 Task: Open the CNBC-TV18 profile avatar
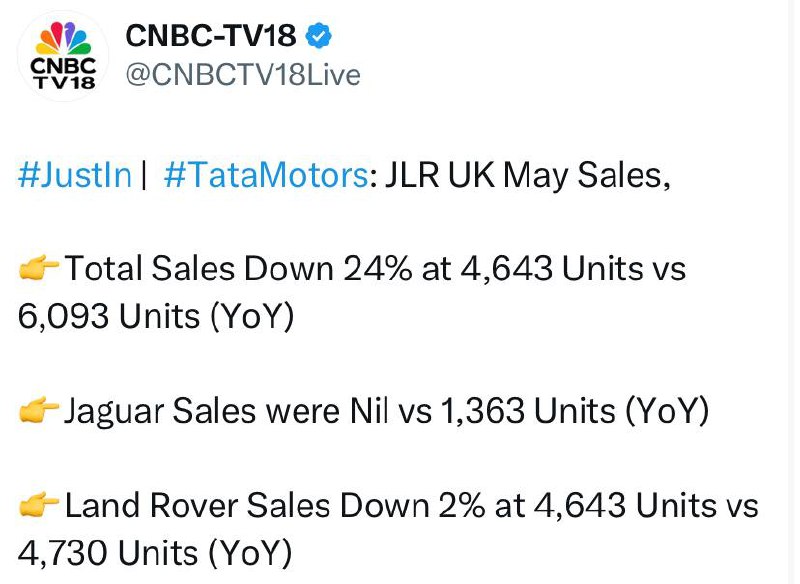pyautogui.click(x=63, y=56)
